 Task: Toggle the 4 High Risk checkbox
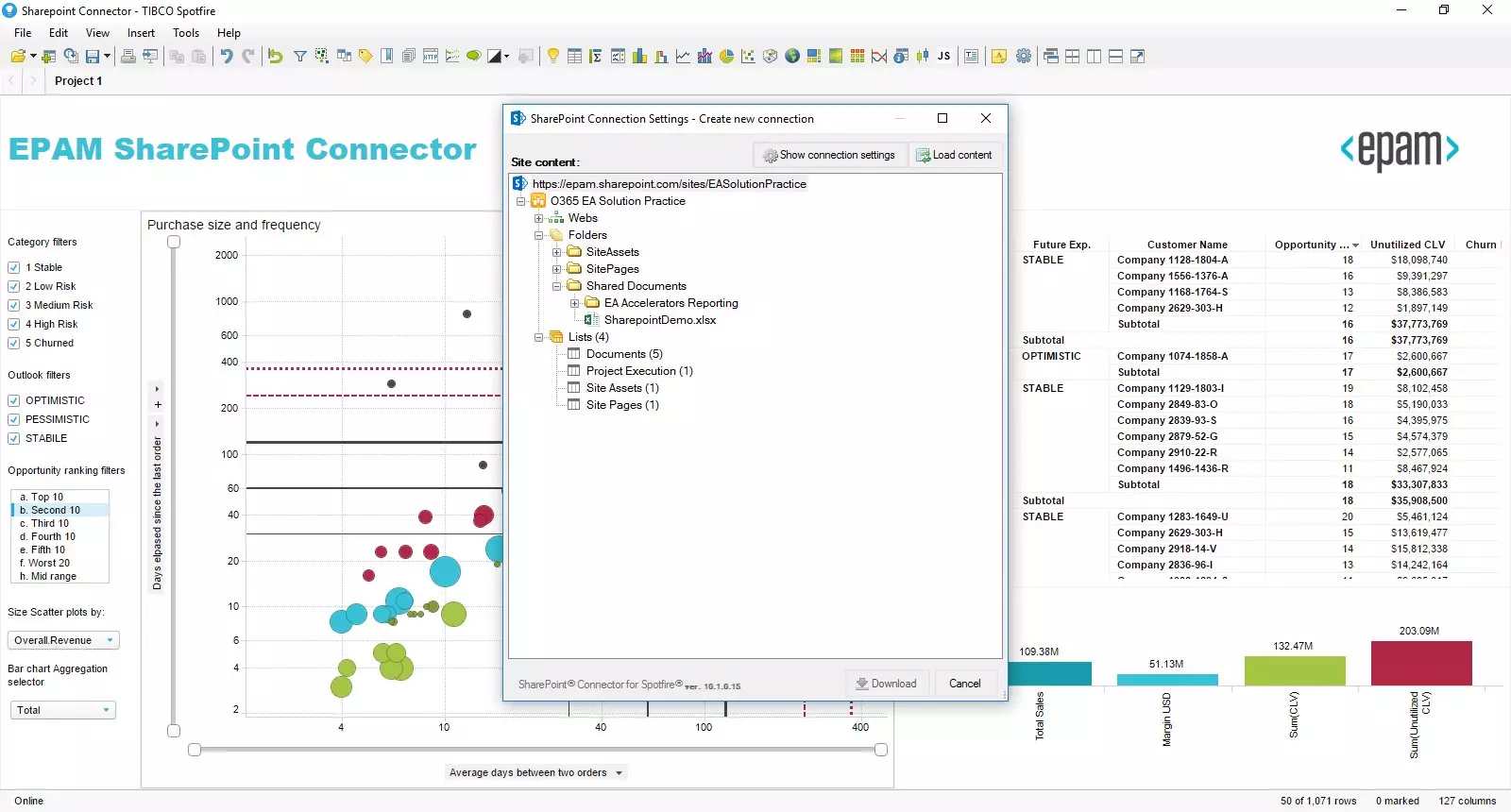point(14,324)
